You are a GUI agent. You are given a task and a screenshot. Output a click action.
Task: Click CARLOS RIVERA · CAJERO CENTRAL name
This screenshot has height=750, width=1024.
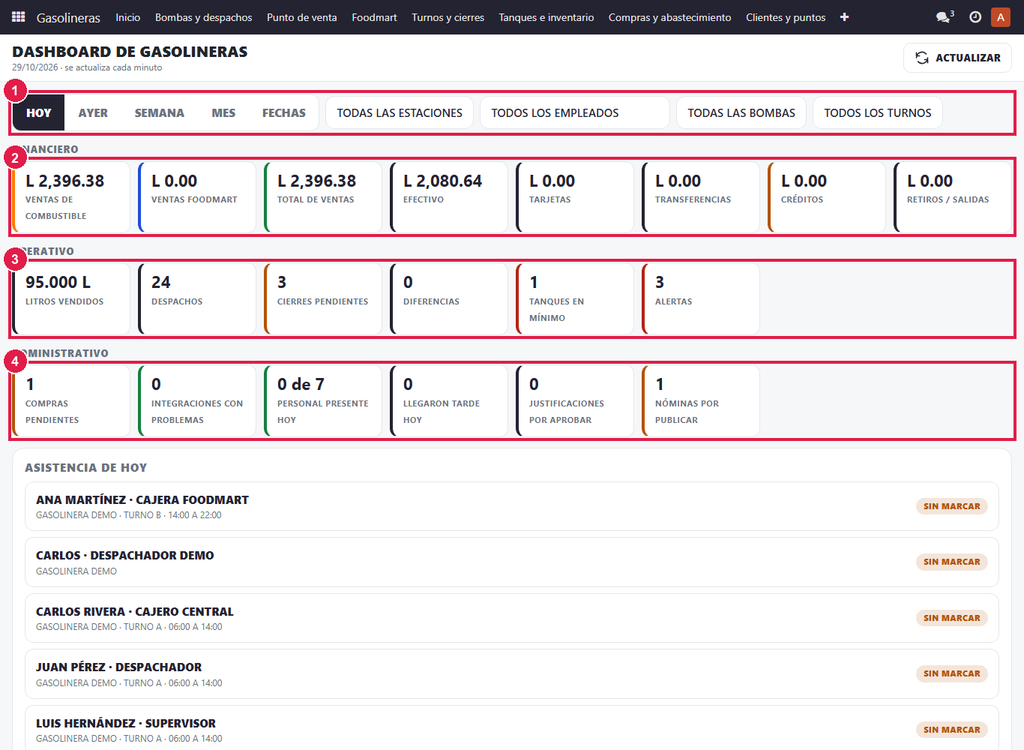click(135, 611)
